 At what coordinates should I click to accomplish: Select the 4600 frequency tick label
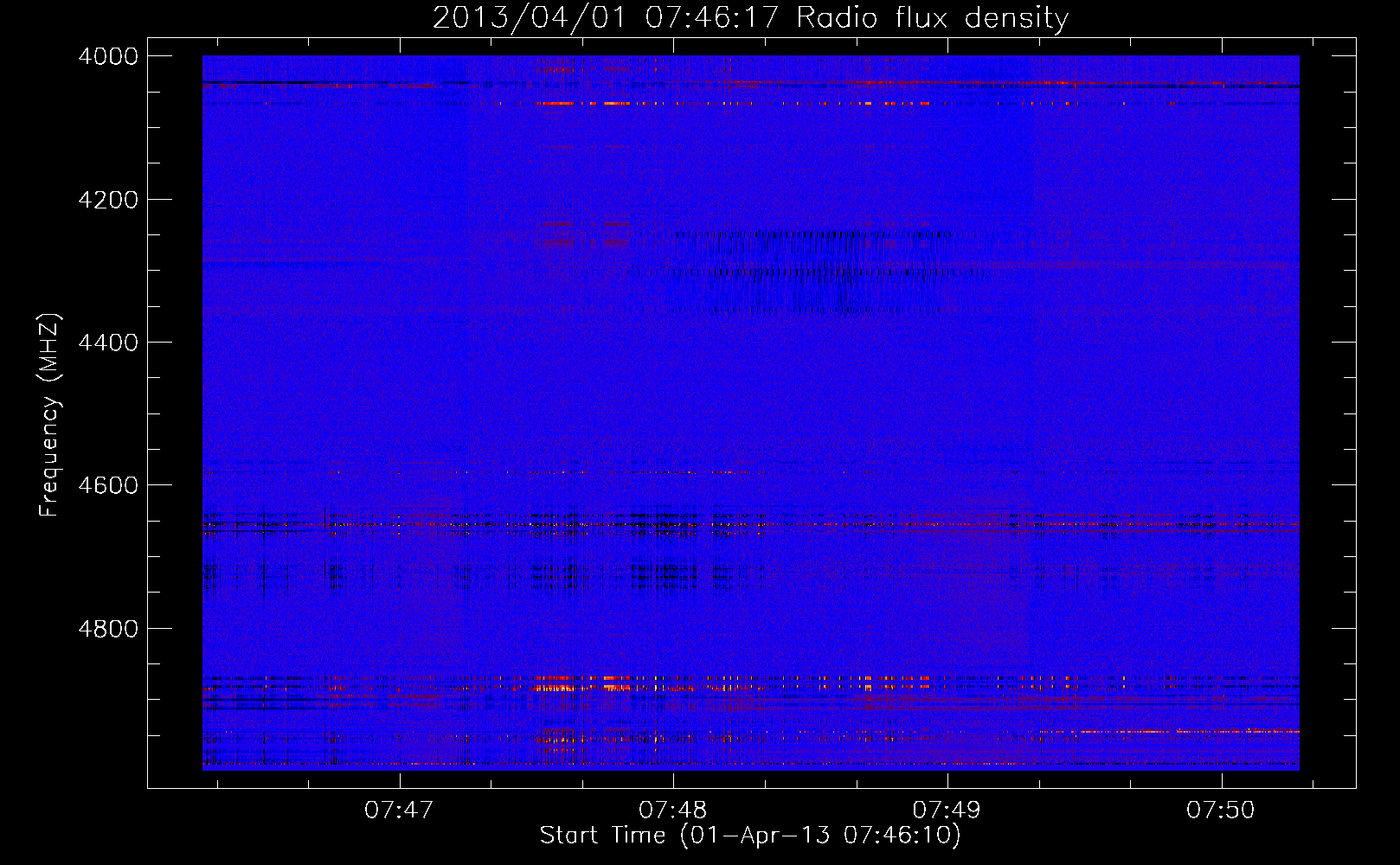click(108, 485)
